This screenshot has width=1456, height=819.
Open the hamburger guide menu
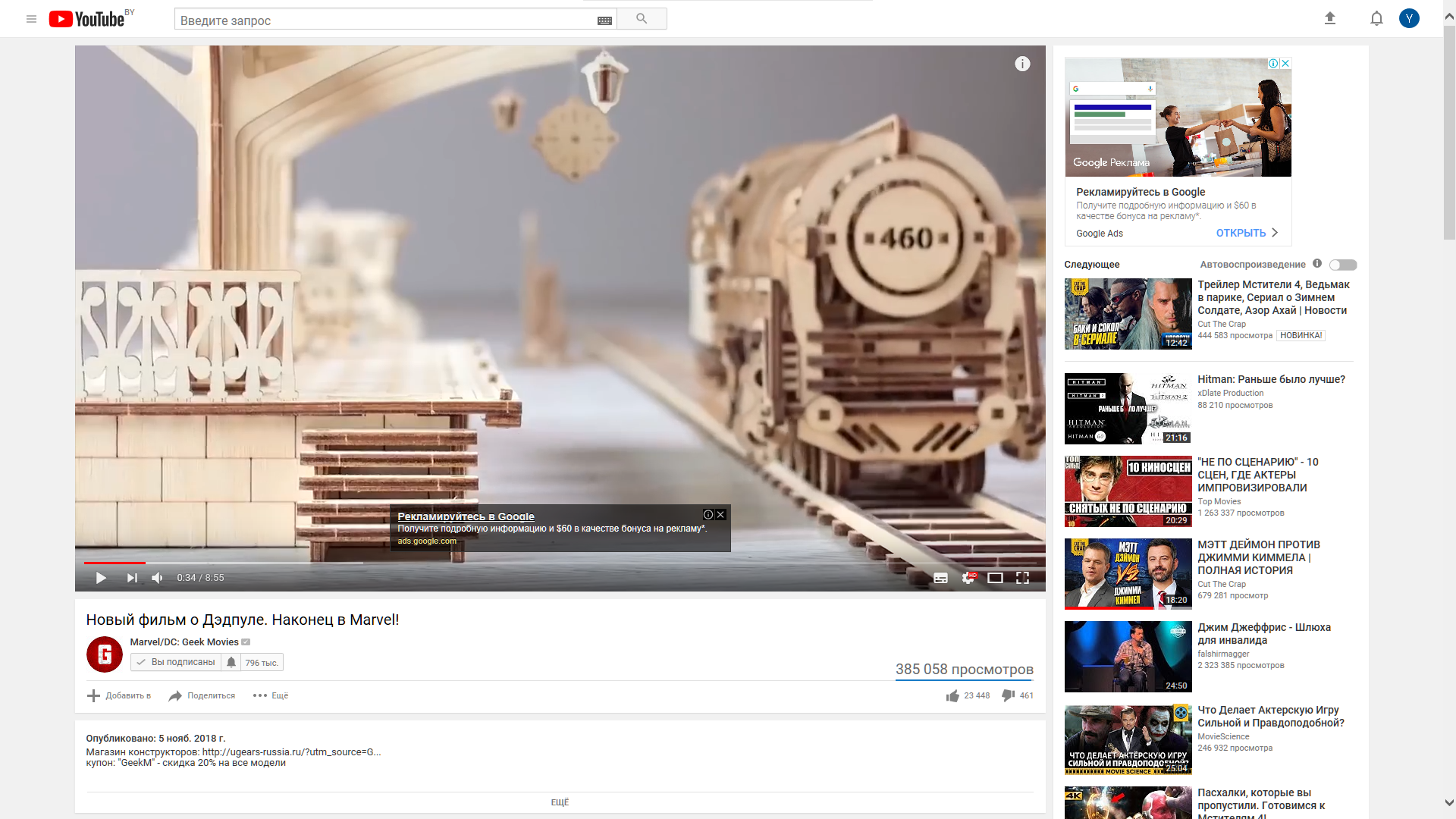31,19
